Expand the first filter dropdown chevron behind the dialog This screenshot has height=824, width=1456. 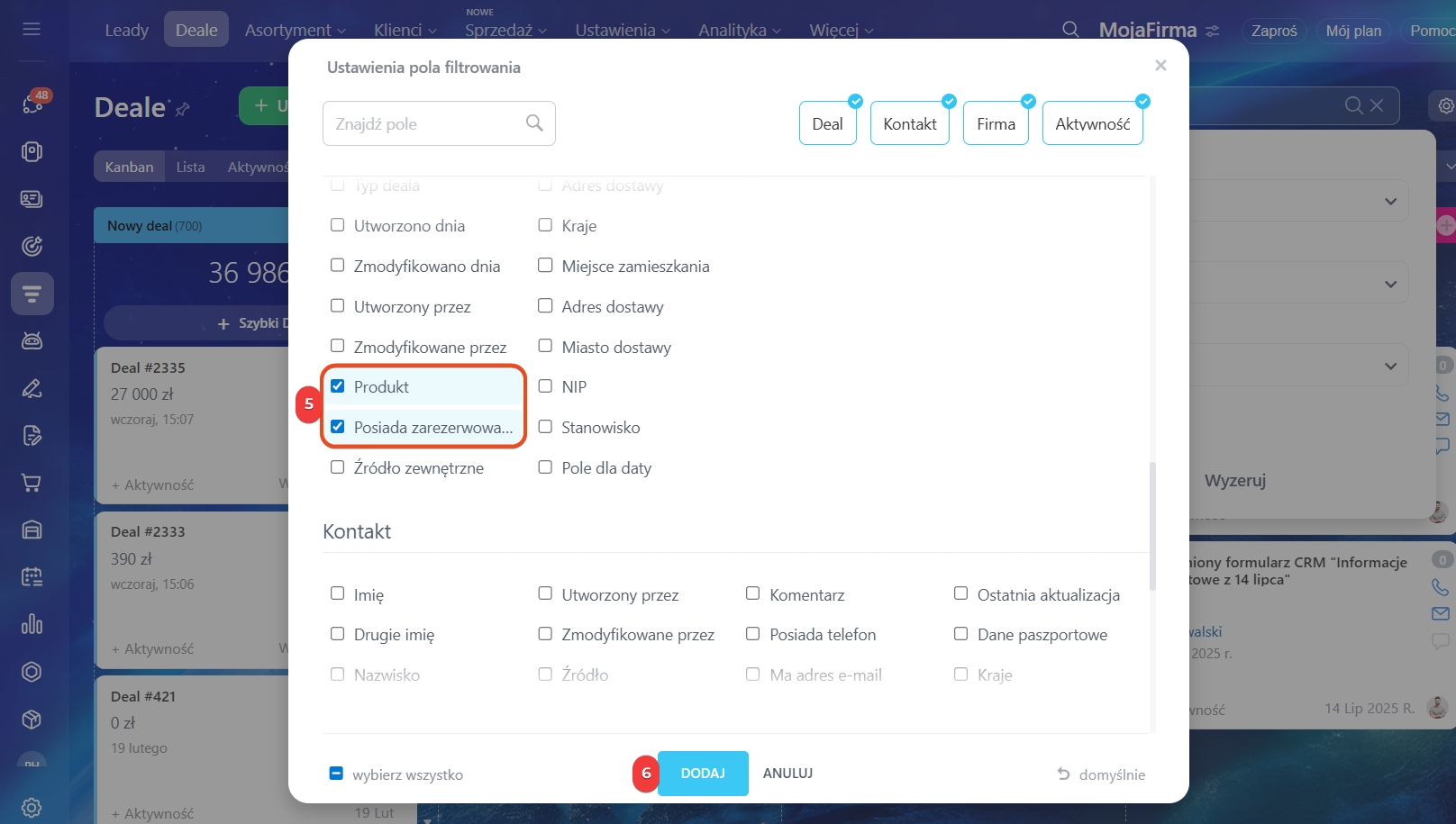pos(1391,202)
